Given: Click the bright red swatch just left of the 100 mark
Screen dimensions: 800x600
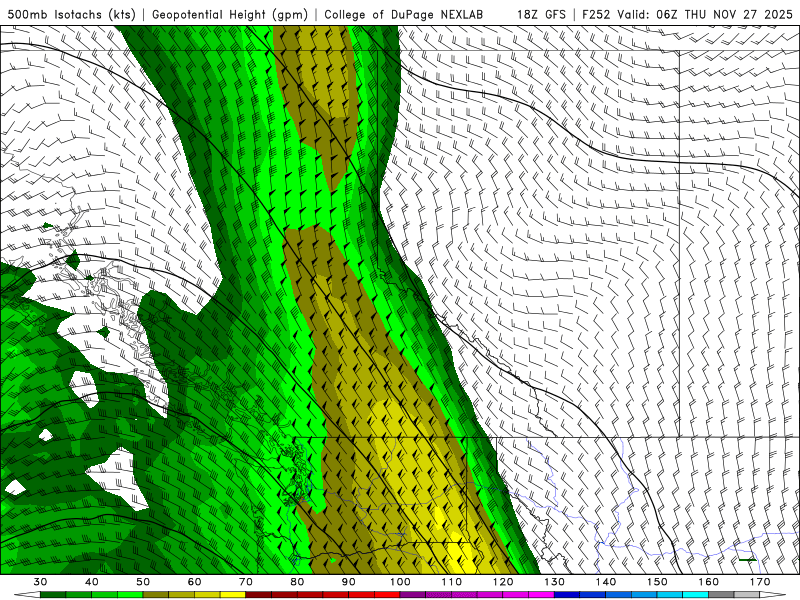Looking at the screenshot, I should point(387,595).
